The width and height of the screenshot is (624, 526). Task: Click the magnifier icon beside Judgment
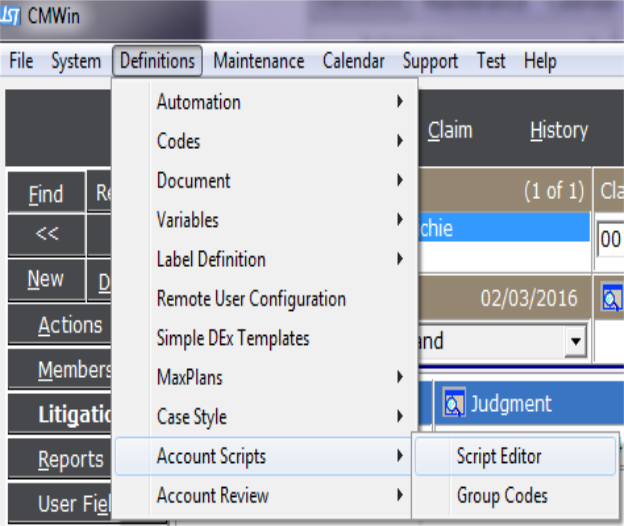coord(454,404)
